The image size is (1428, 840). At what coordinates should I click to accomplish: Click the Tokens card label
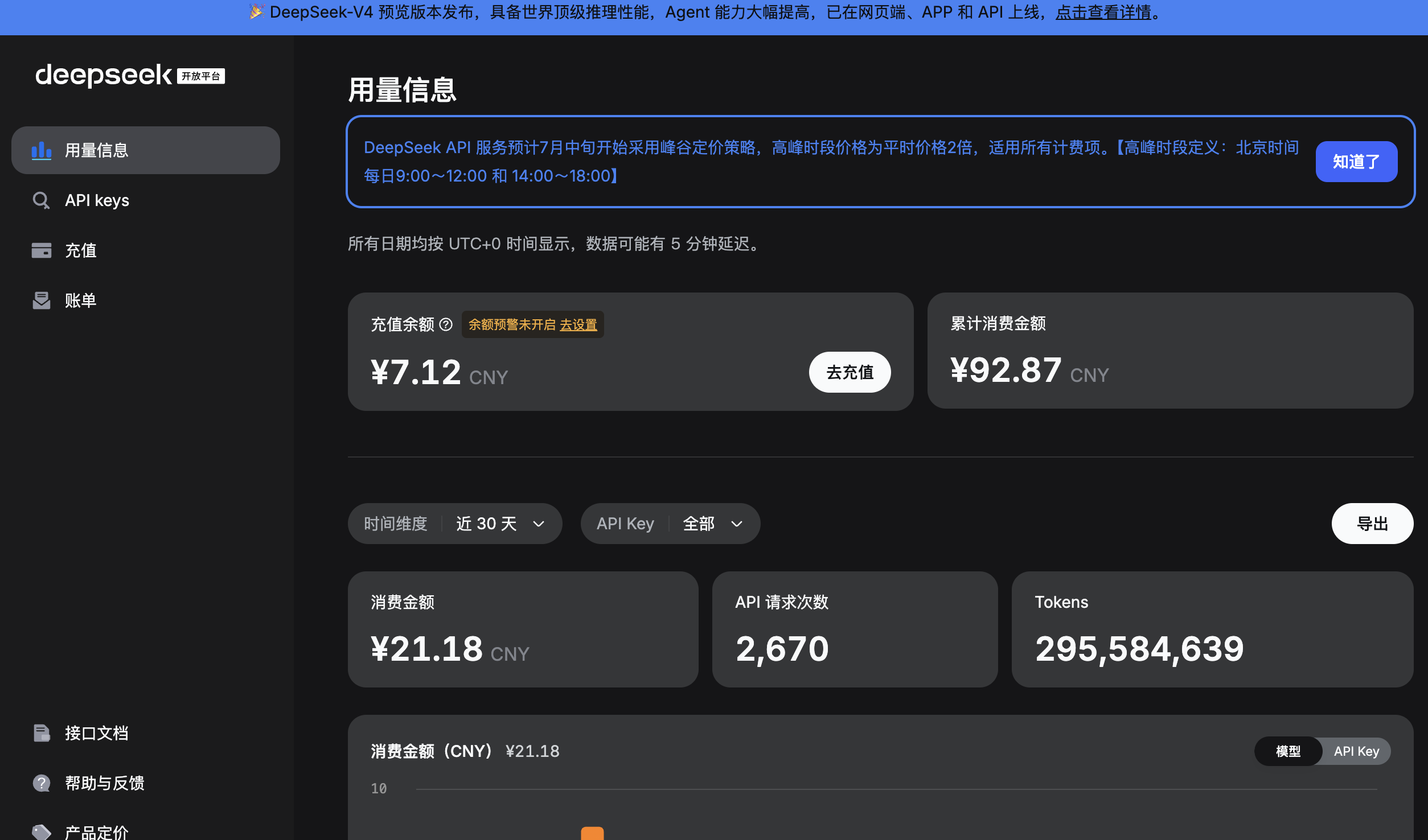tap(1061, 603)
